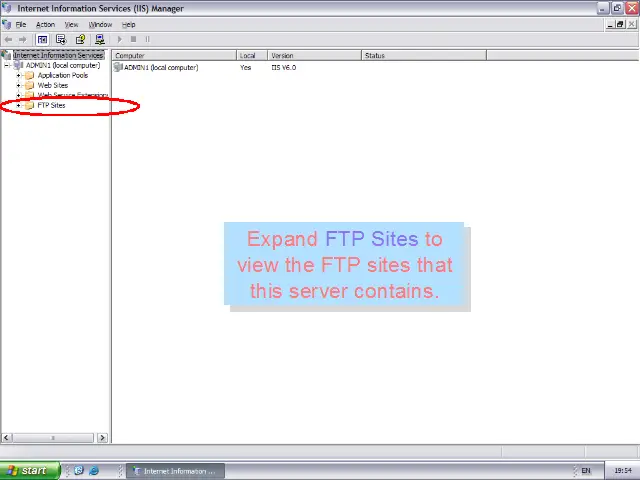Image resolution: width=640 pixels, height=480 pixels.
Task: Click the Connect to computer toolbar icon
Action: coord(100,40)
